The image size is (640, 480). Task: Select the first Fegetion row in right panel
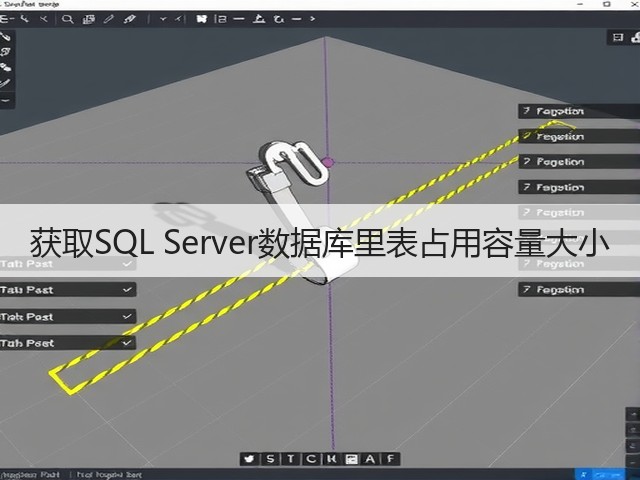tap(579, 111)
